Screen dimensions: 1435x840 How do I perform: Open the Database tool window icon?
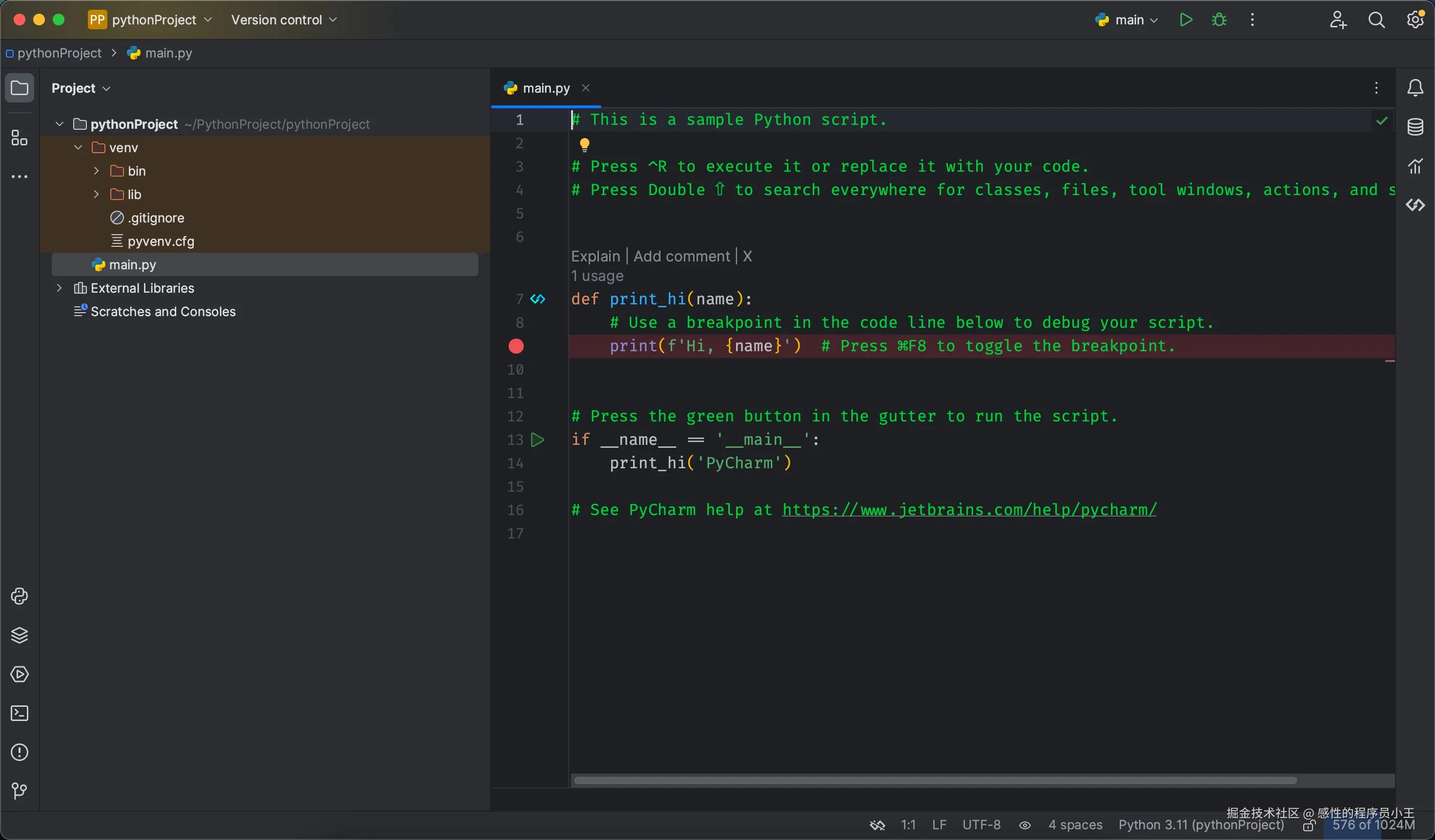pos(1415,127)
